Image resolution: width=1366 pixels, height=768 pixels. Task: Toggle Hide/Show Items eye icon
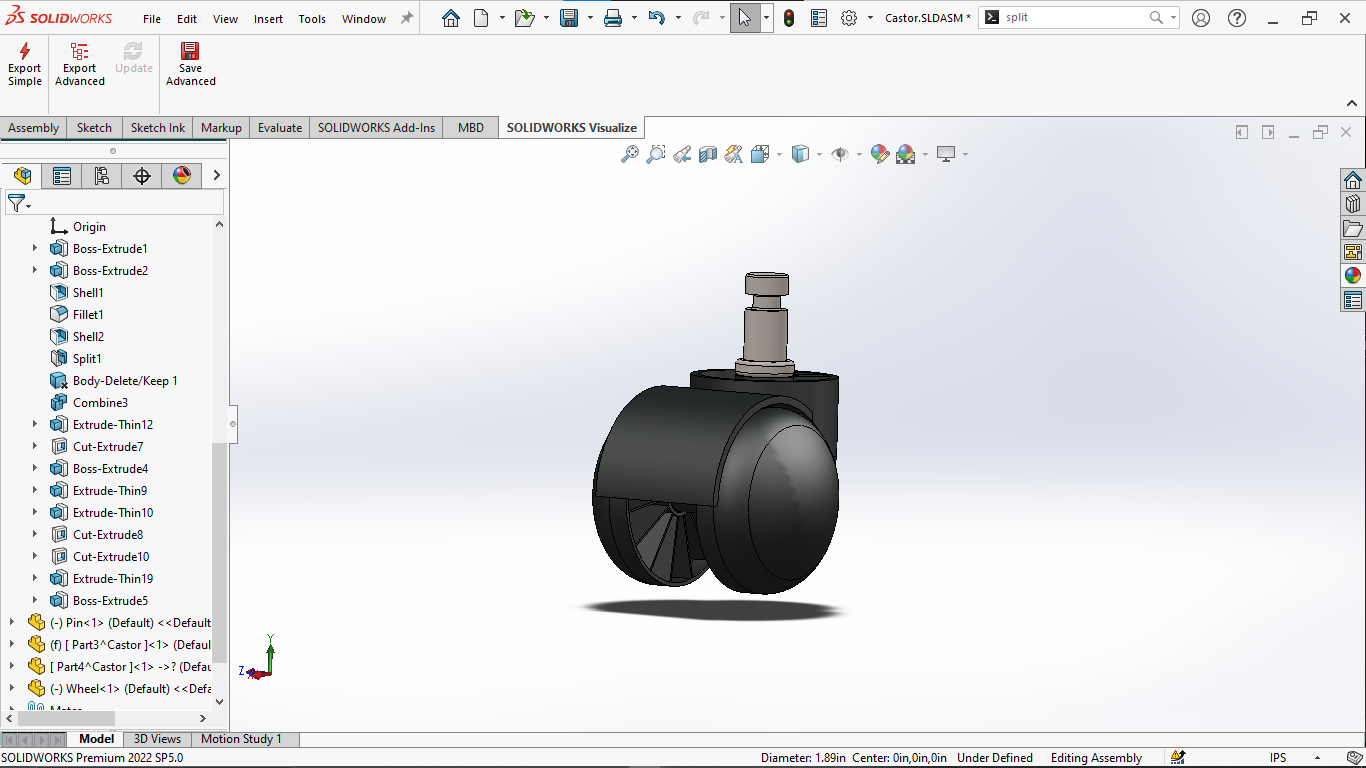click(839, 154)
